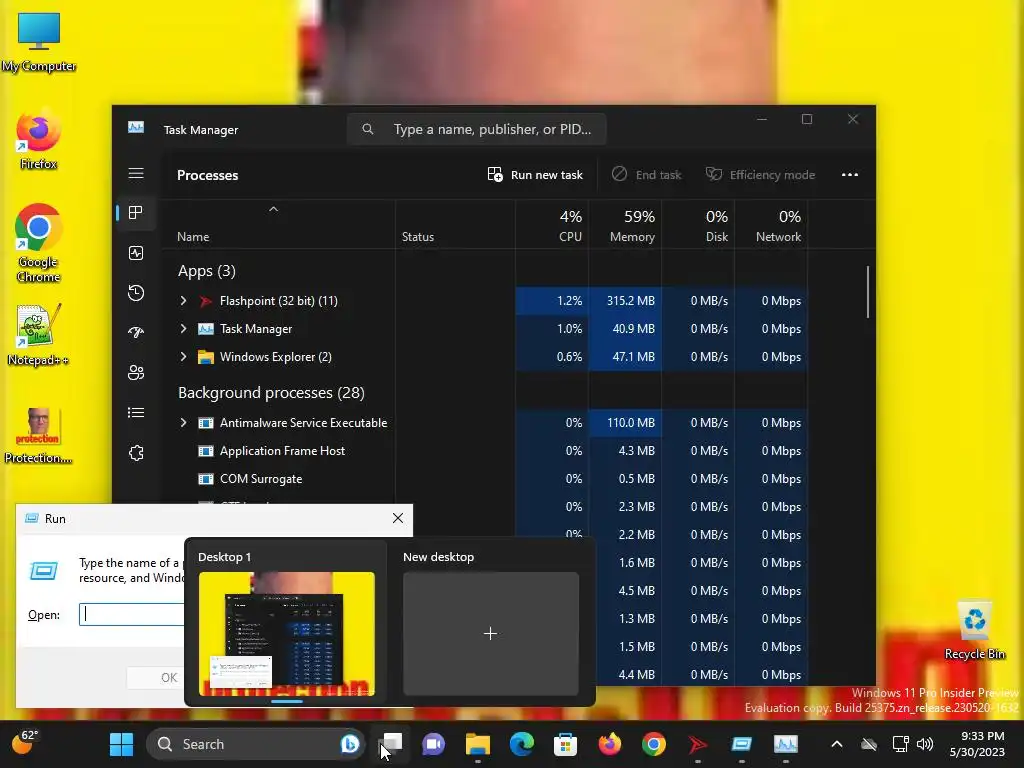Select Desktop 1 thumbnail
This screenshot has width=1024, height=768.
tap(287, 633)
